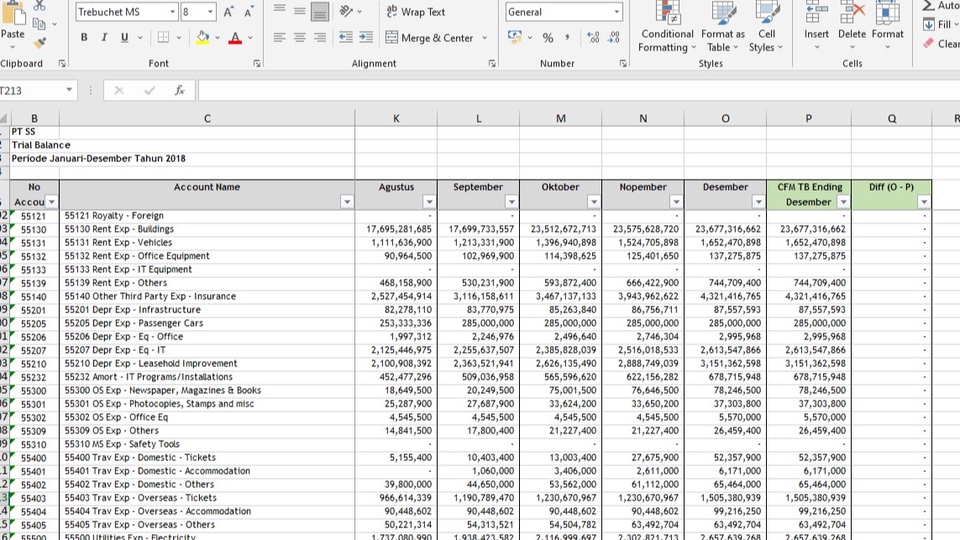Viewport: 960px width, 540px height.
Task: Open the font size dropdown
Action: click(x=210, y=12)
